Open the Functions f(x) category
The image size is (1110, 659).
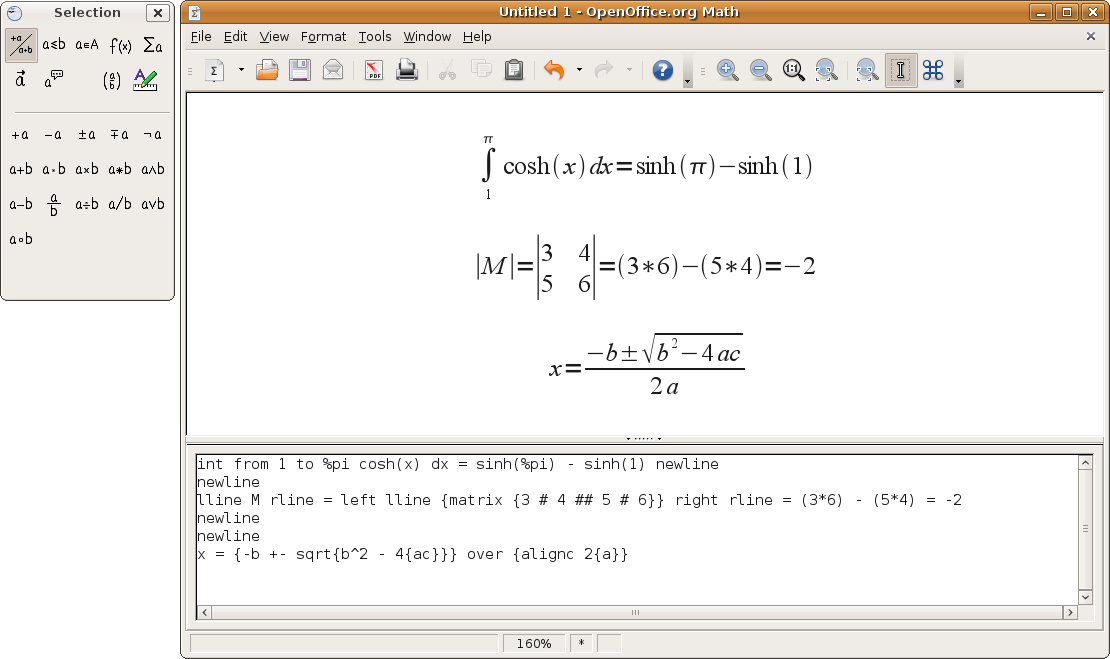click(120, 45)
